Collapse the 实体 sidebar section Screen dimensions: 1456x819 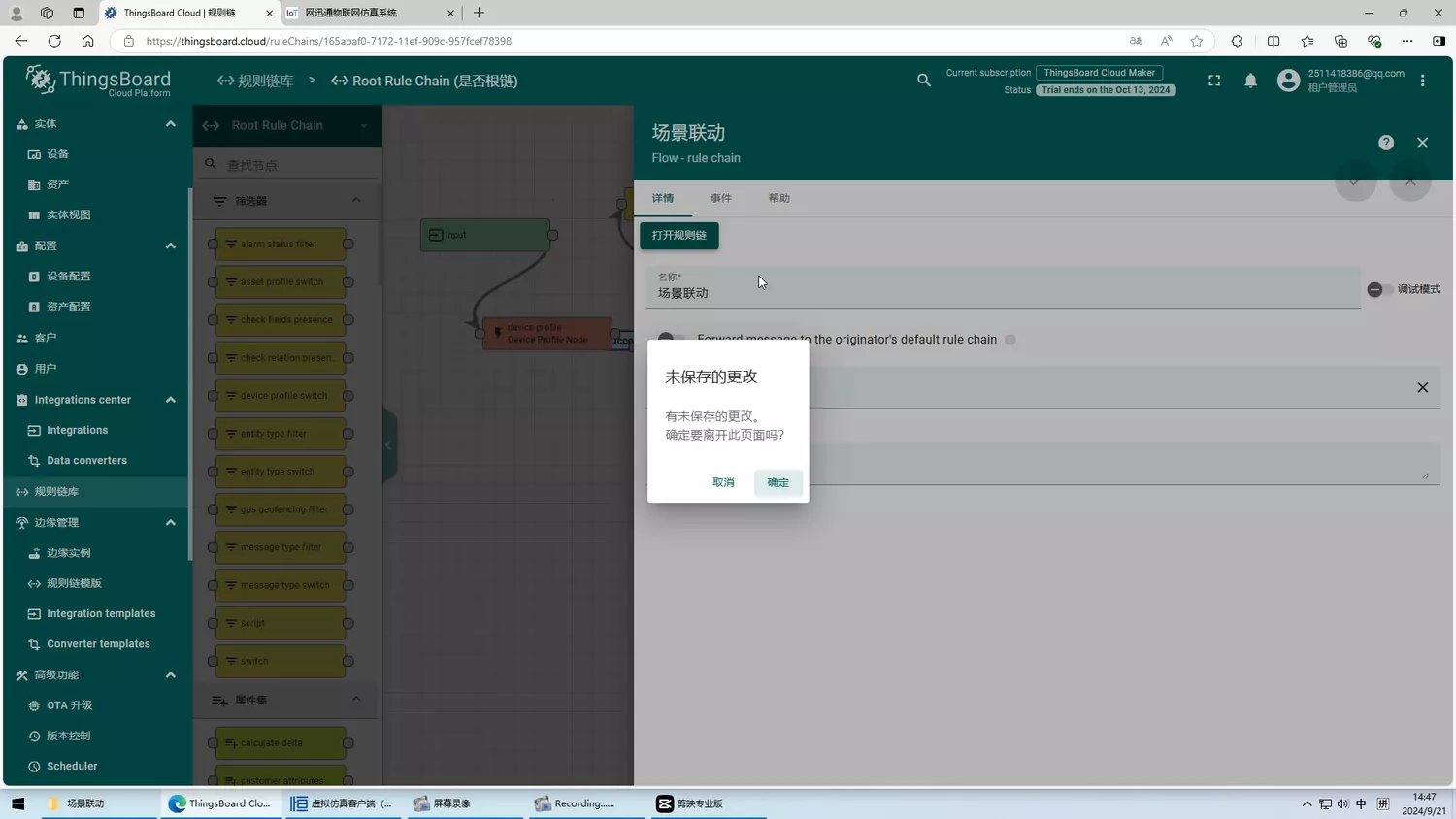click(170, 124)
